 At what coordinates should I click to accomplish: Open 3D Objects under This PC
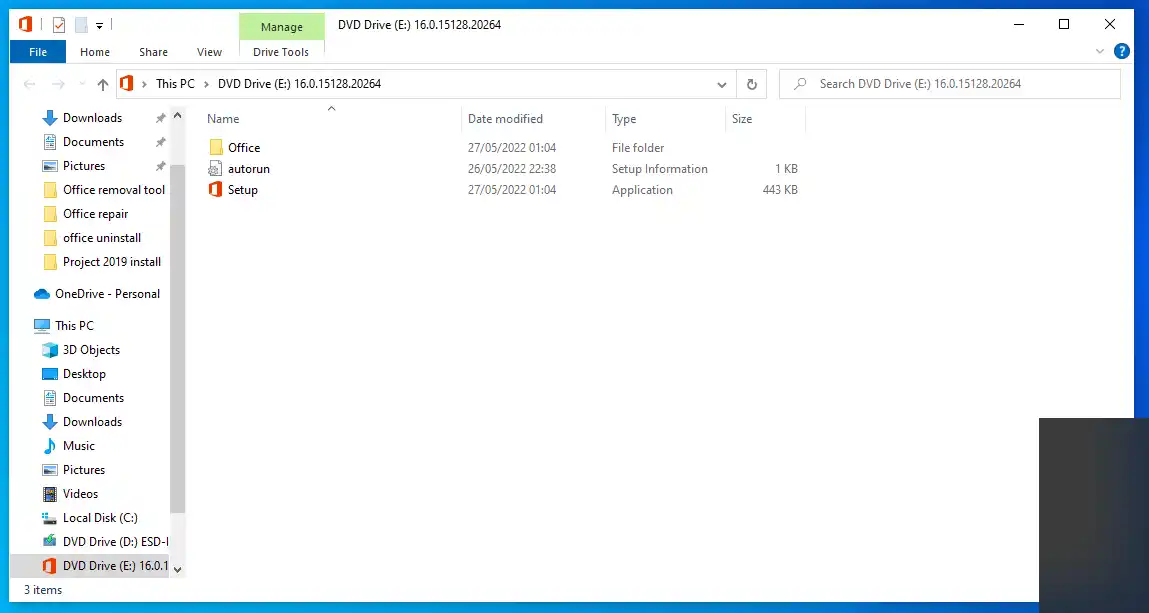pos(91,350)
